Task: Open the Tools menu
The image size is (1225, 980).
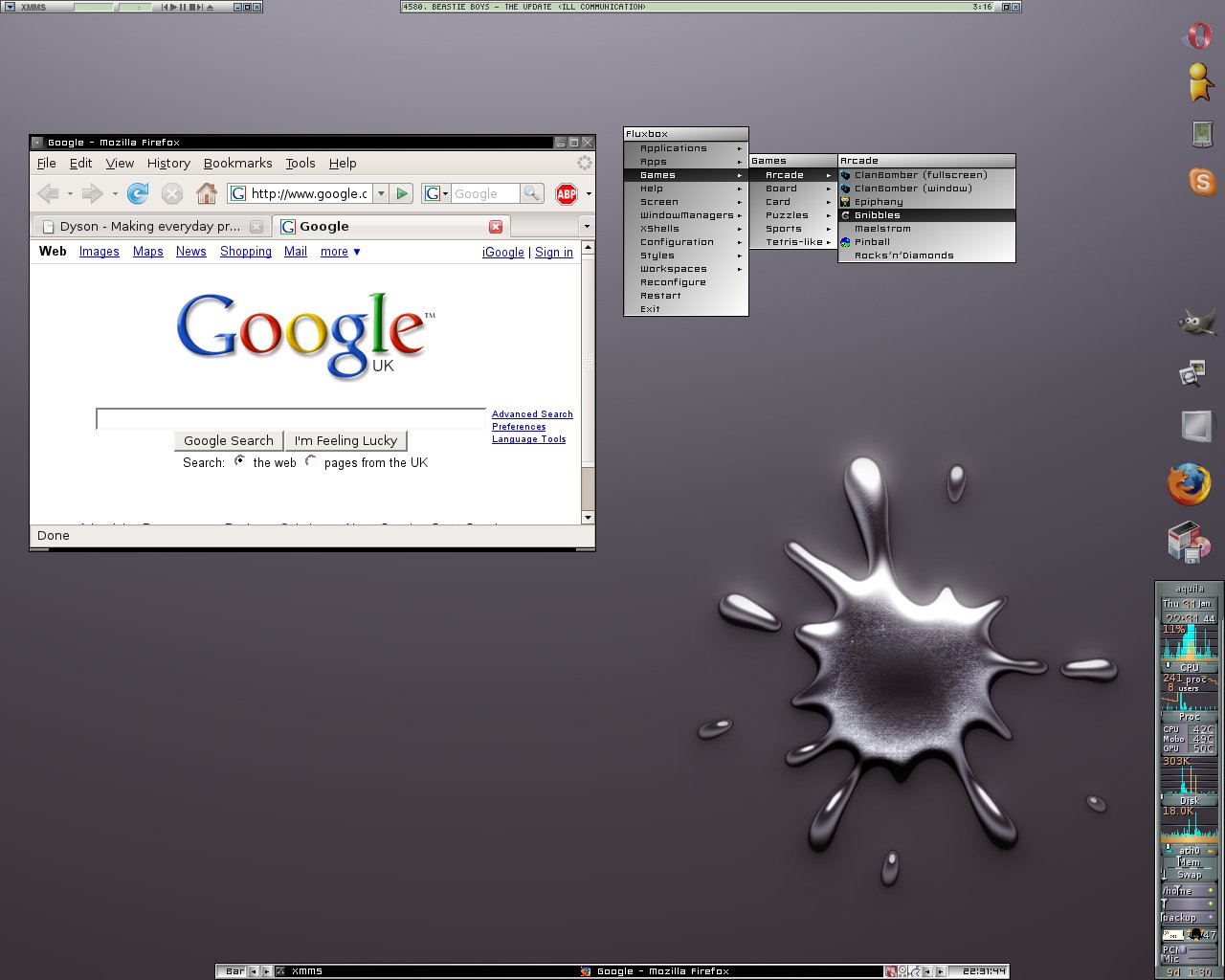Action: coord(301,164)
